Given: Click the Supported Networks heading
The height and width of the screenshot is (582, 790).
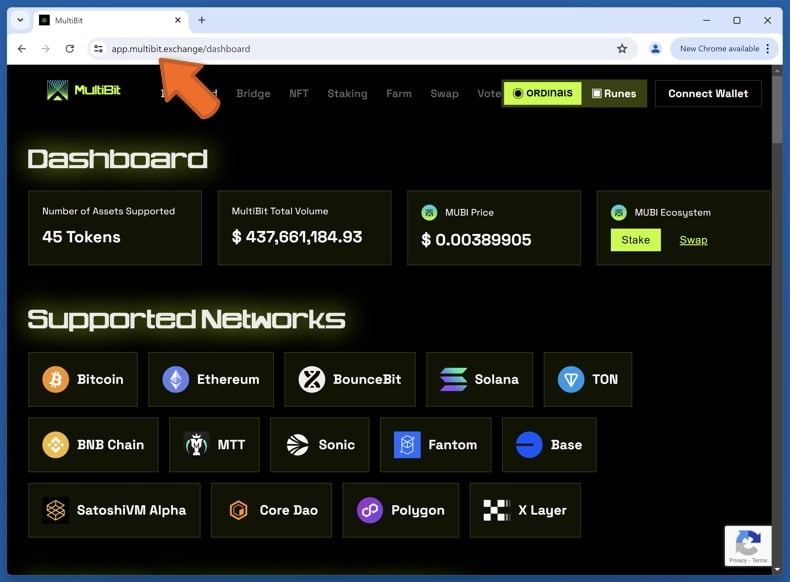Looking at the screenshot, I should point(186,319).
